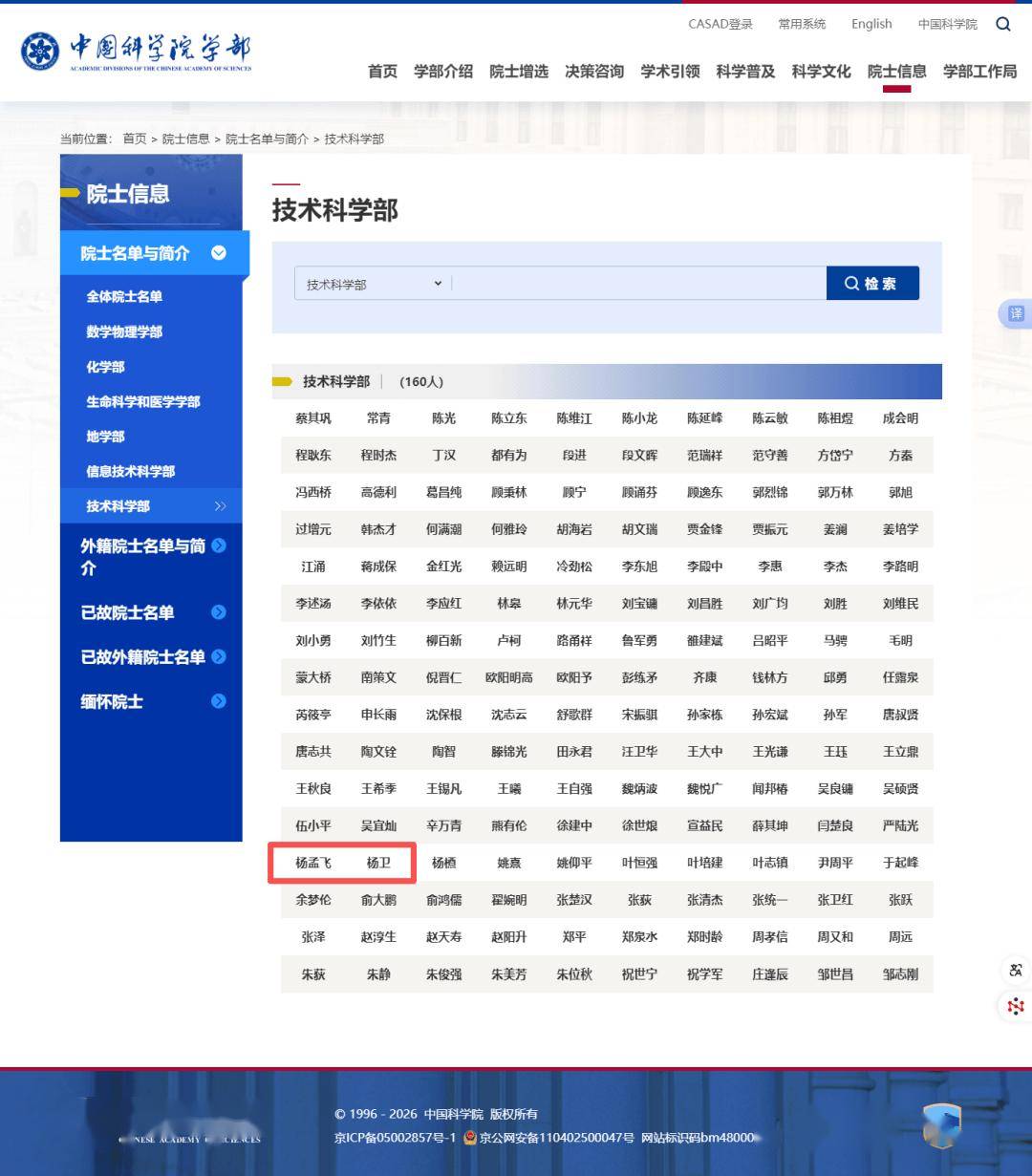Expand arrow next to 外籍院士名单与简介
The height and width of the screenshot is (1176, 1032).
click(219, 545)
